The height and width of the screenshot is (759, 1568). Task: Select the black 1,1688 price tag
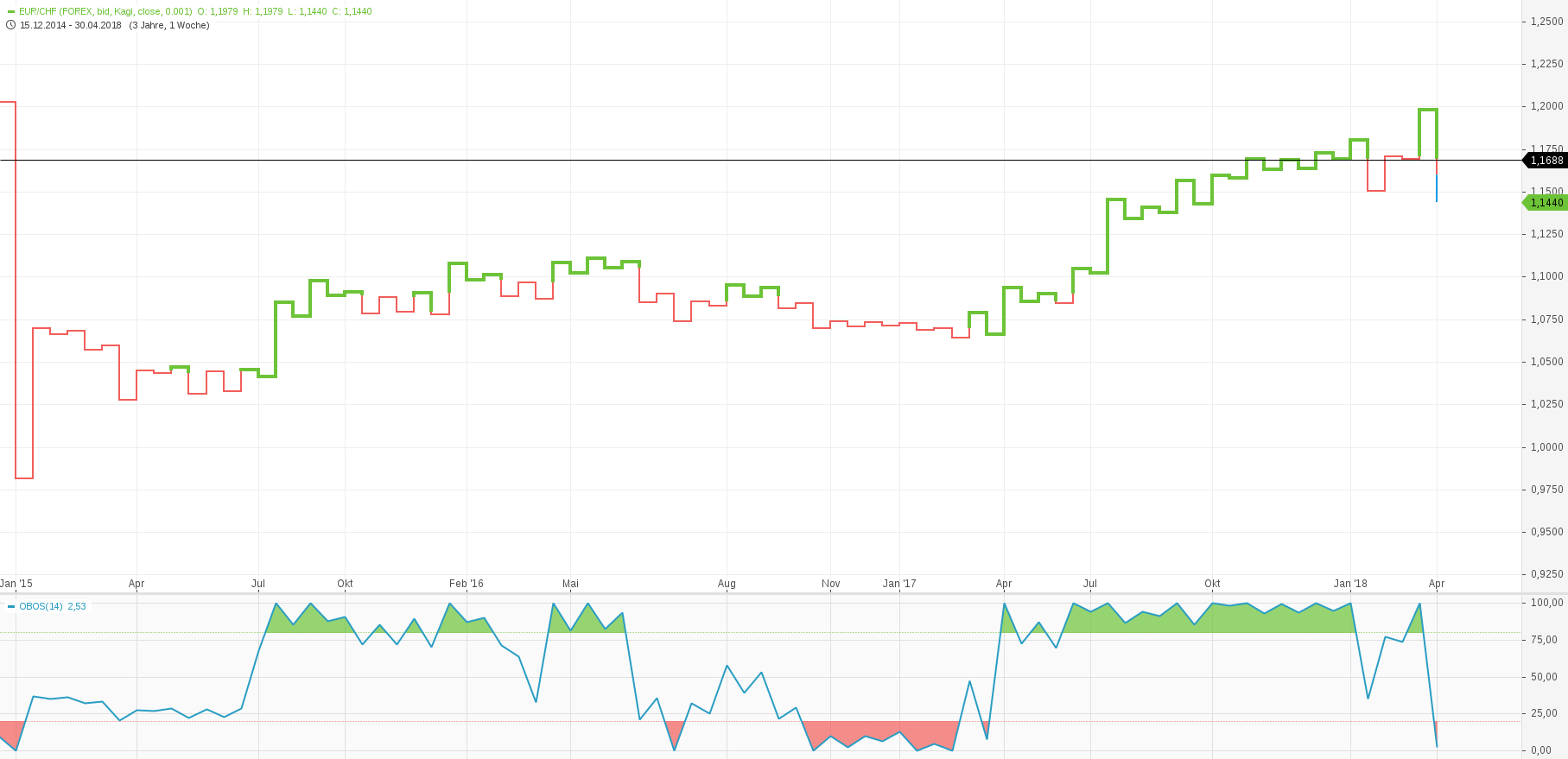point(1545,161)
